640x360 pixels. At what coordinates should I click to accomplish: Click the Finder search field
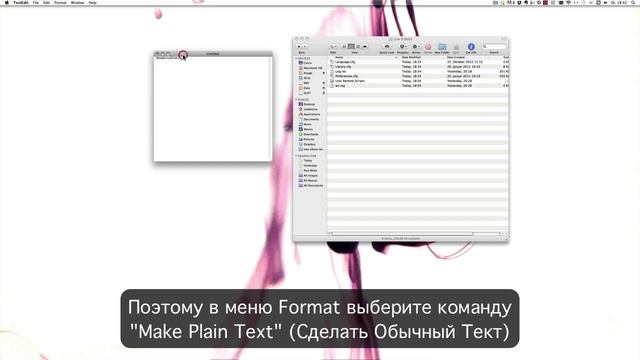pyautogui.click(x=494, y=47)
